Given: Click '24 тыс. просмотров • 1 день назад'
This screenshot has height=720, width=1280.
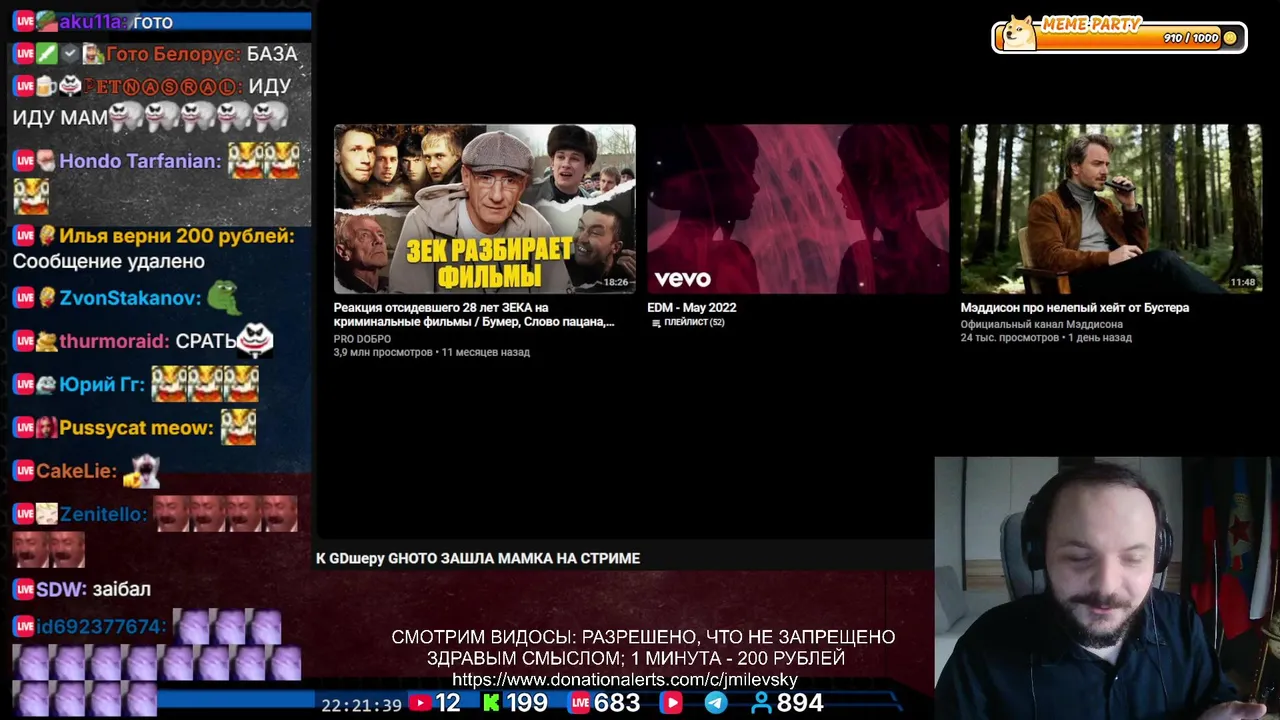Looking at the screenshot, I should [1046, 338].
